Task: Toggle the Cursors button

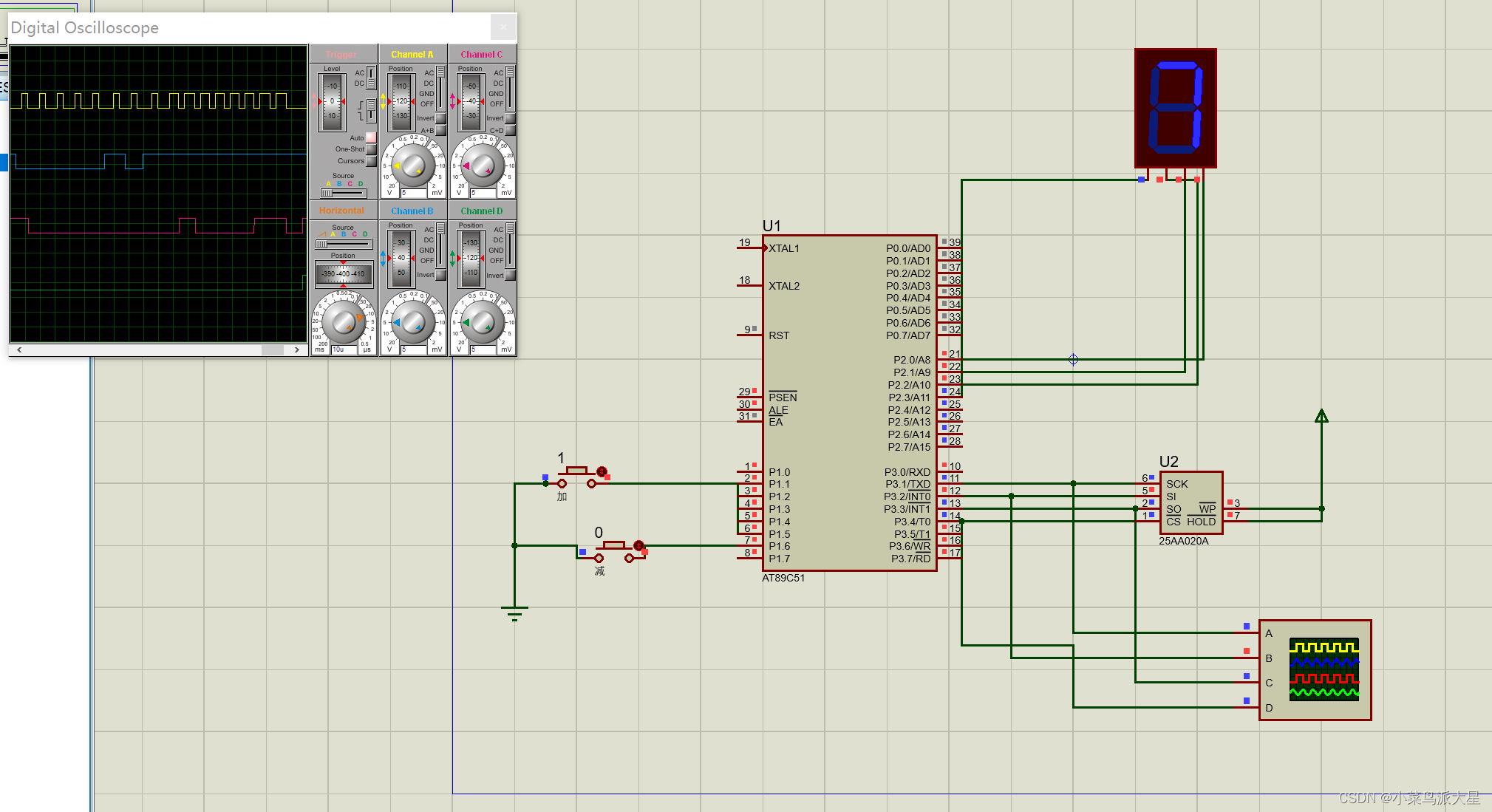Action: pyautogui.click(x=371, y=161)
